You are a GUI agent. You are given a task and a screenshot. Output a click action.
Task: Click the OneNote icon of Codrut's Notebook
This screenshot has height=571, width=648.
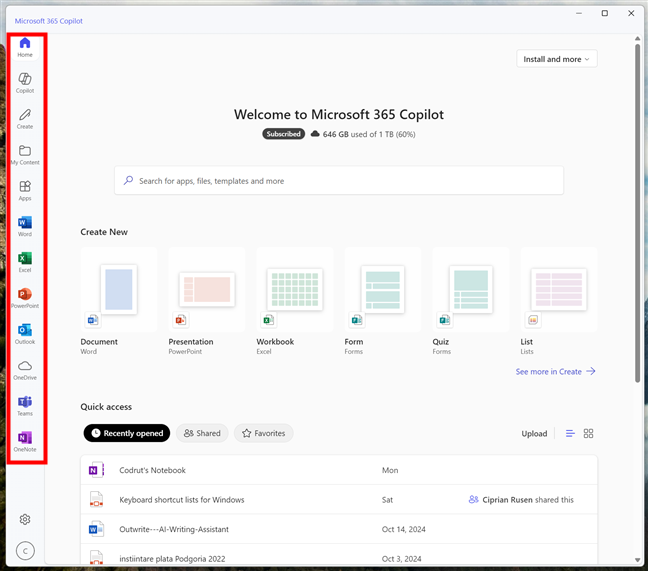click(x=96, y=470)
